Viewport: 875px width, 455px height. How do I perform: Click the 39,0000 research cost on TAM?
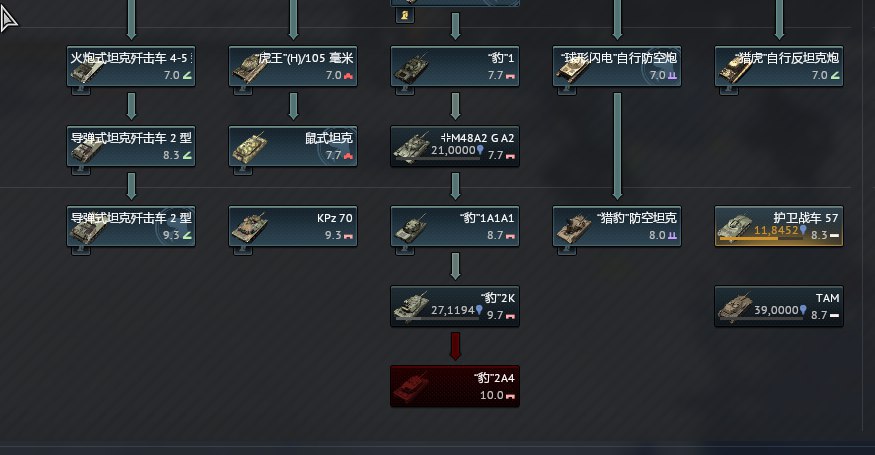(777, 310)
